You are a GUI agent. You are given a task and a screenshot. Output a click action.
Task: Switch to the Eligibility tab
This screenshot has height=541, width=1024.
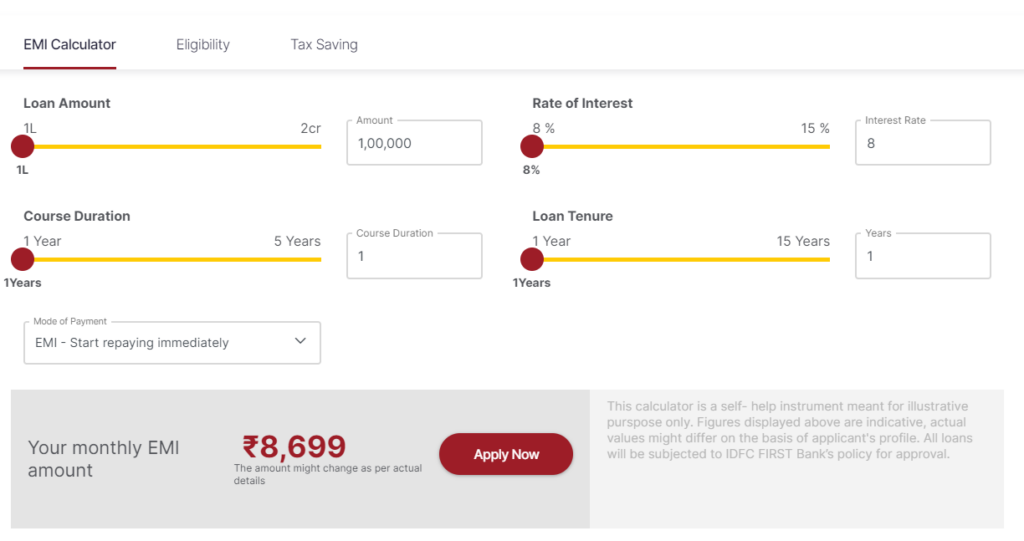click(x=202, y=44)
